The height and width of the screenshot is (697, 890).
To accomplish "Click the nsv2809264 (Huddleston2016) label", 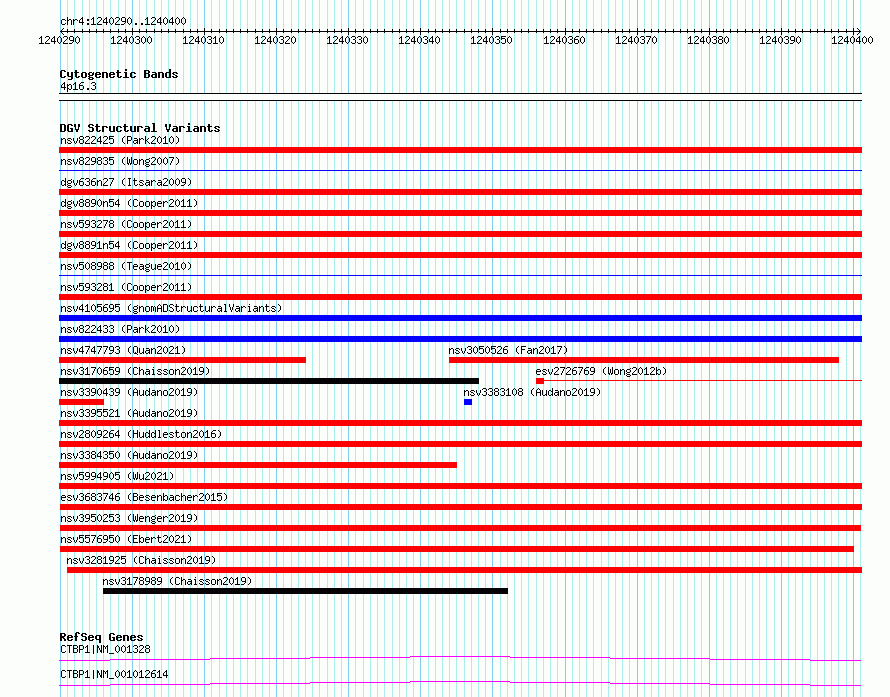I will pos(141,434).
